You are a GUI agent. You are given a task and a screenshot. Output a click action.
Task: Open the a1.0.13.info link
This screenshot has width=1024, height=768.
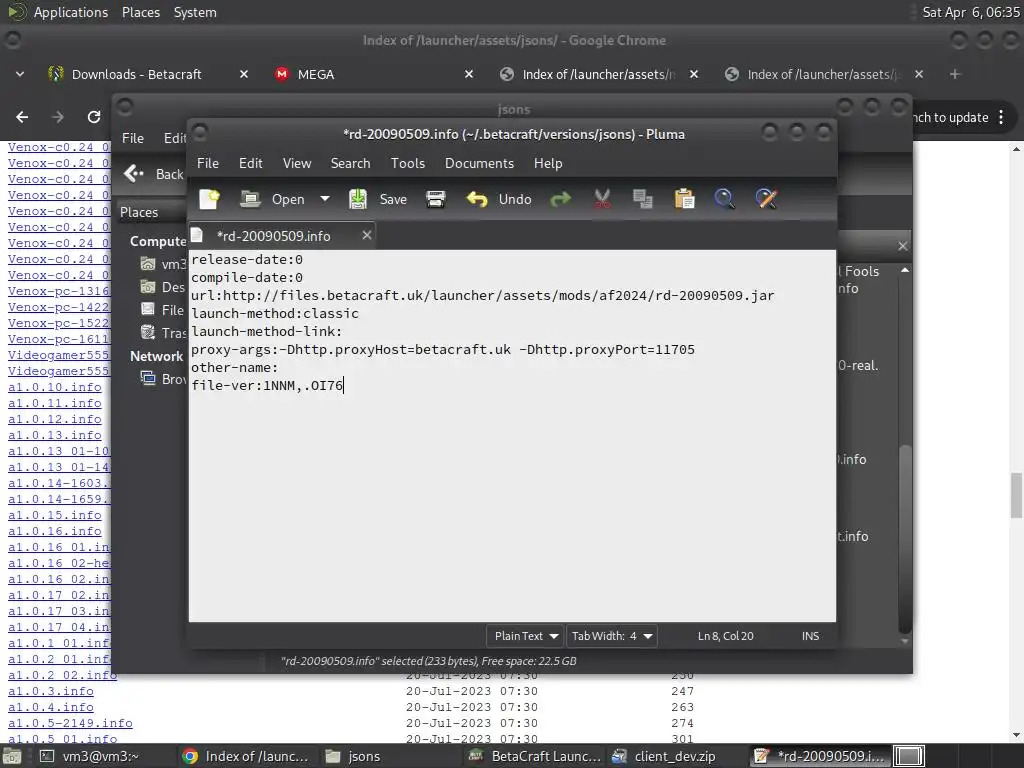55,435
